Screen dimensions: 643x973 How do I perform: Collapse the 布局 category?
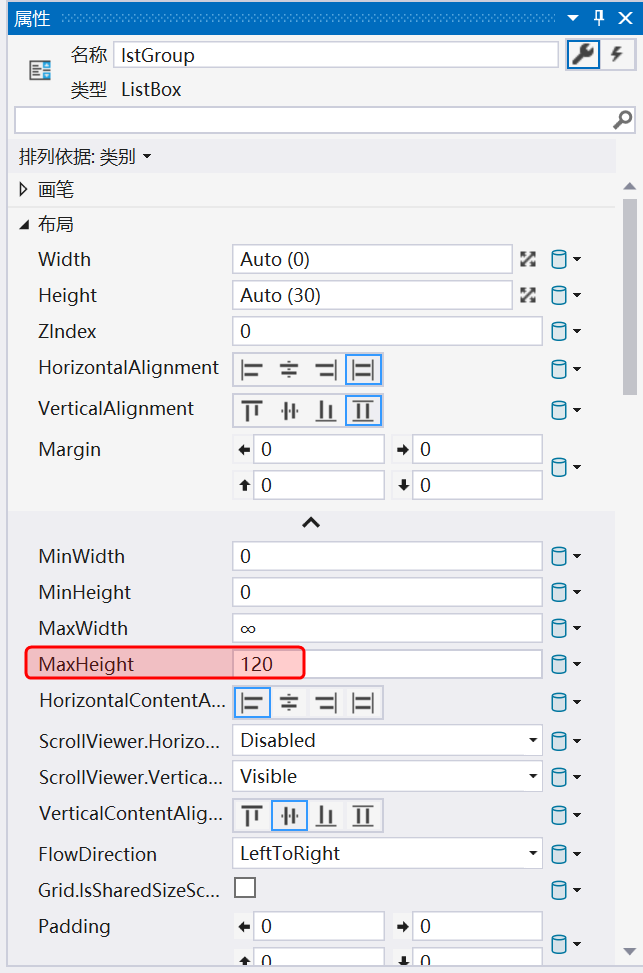[x=25, y=225]
